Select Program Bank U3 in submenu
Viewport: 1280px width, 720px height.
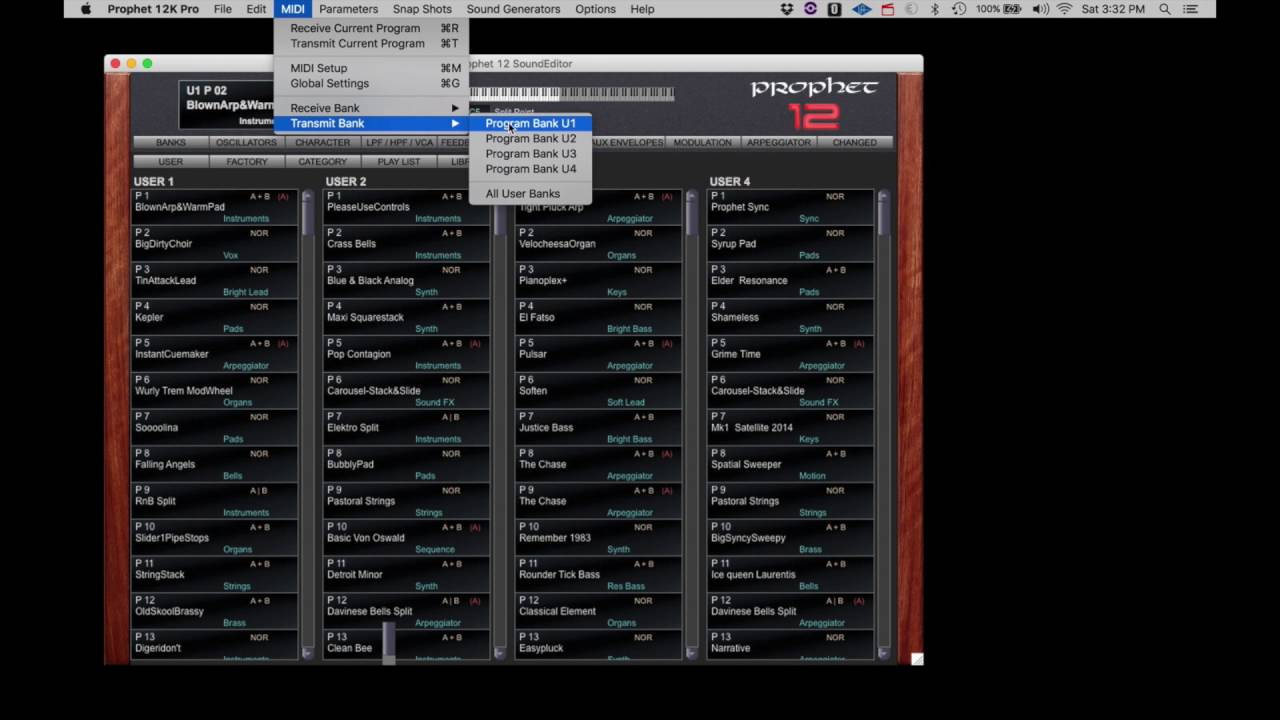[530, 153]
